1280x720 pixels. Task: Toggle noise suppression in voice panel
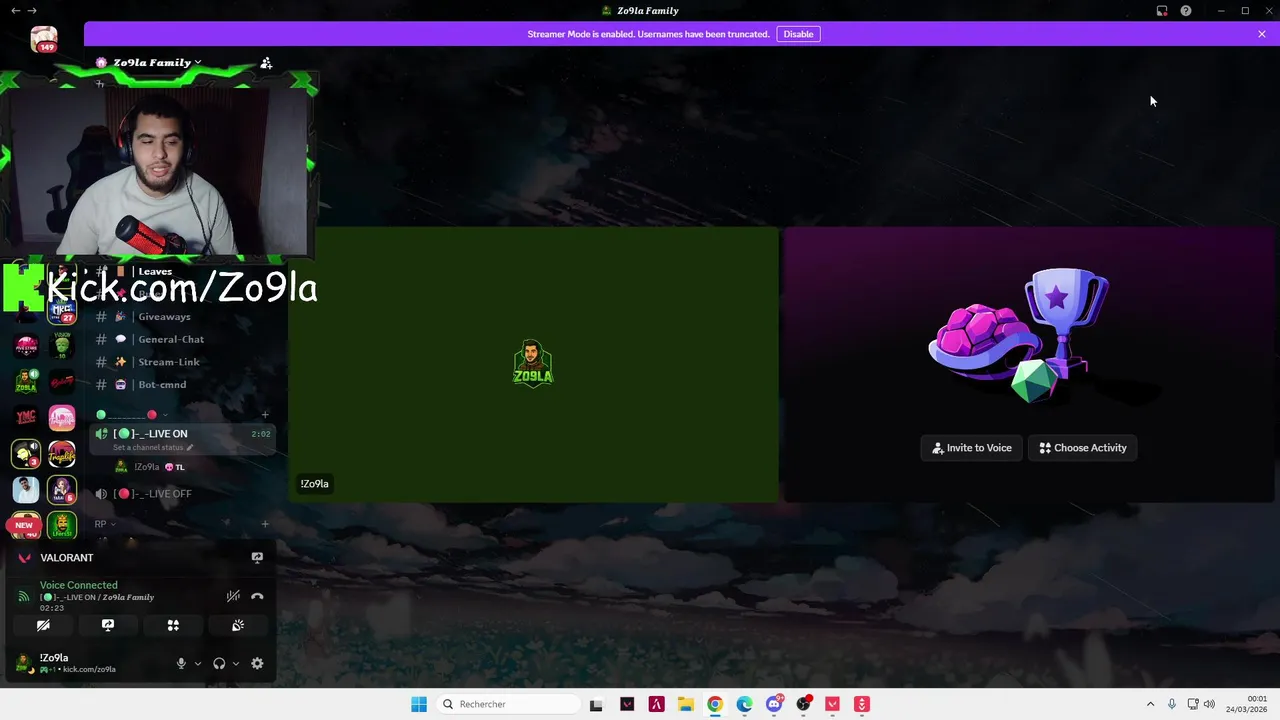click(x=233, y=596)
